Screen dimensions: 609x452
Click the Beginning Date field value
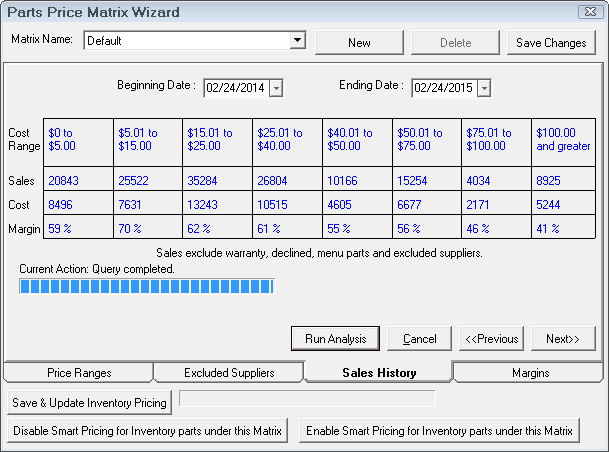[x=235, y=88]
